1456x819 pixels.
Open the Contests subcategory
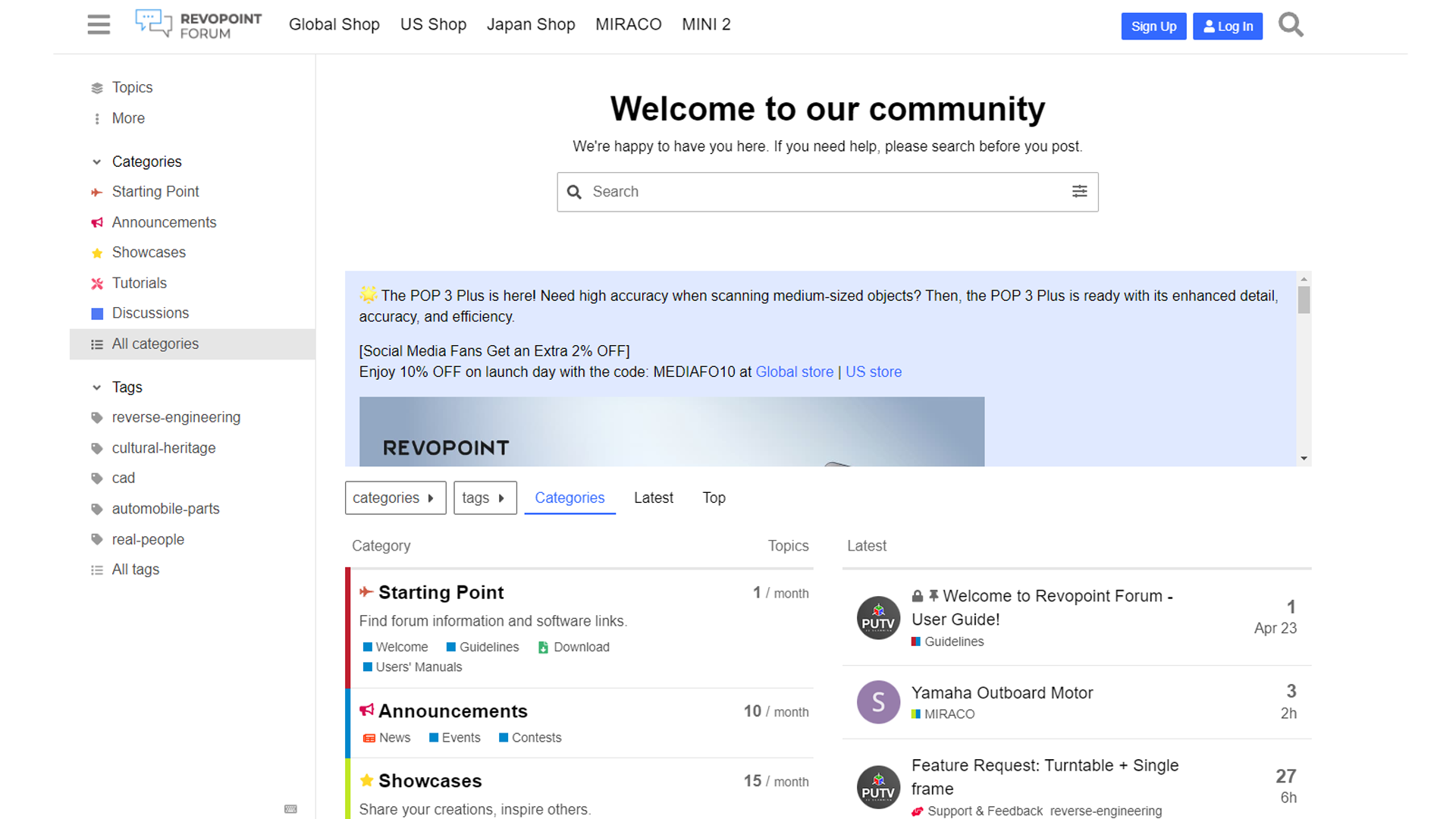[x=530, y=738]
